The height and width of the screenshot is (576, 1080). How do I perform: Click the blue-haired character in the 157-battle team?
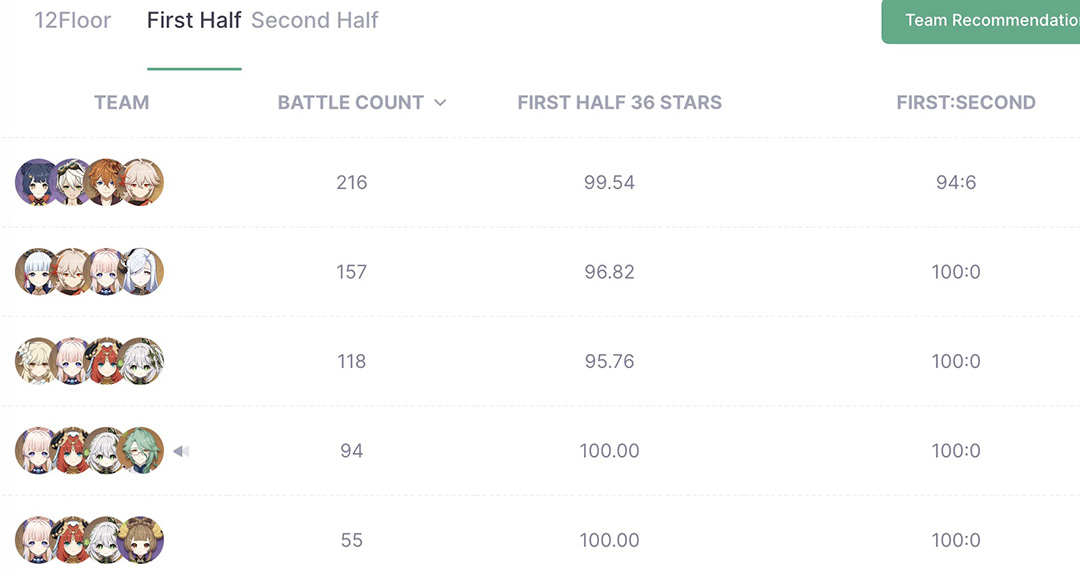(38, 272)
